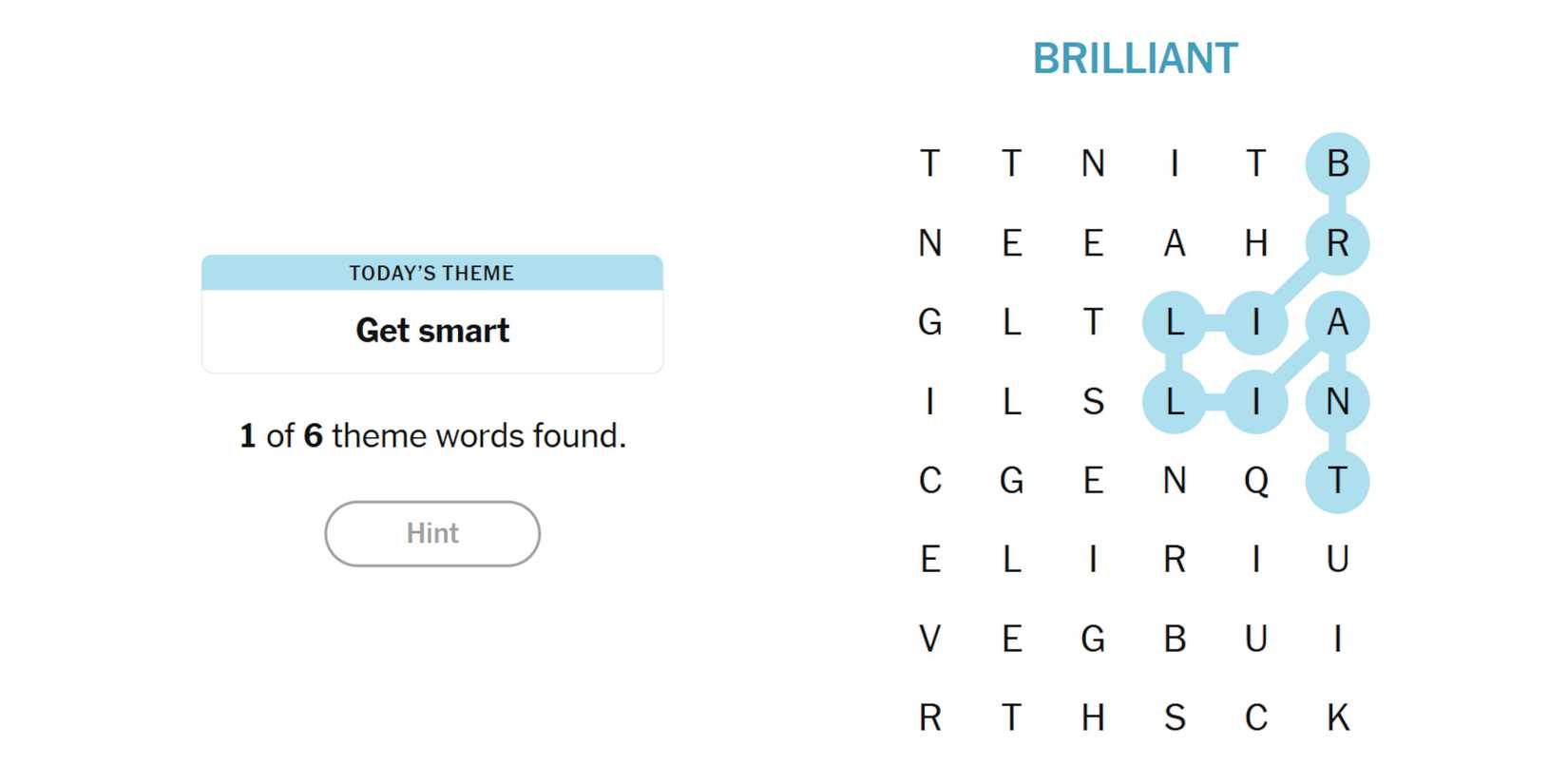Select the U directly below highlighted T
Viewport: 1568px width, 784px height.
1337,560
